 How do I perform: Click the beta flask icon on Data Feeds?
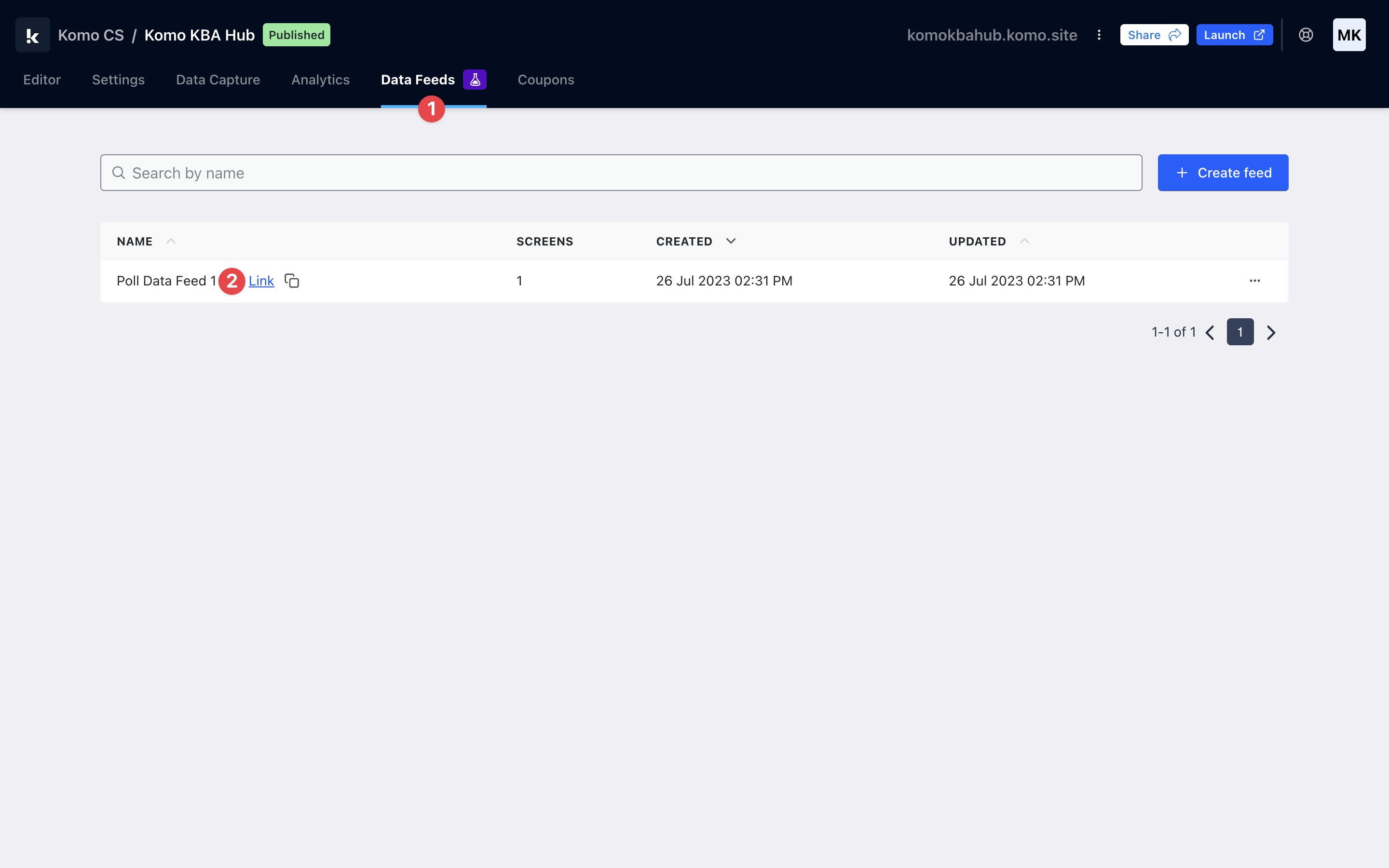[x=475, y=80]
